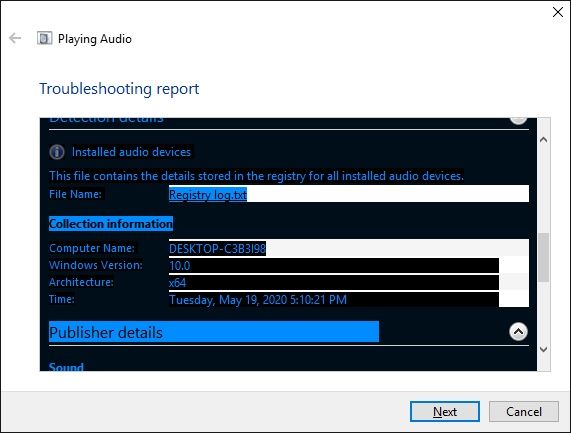Click the Computer Name label

(x=92, y=248)
